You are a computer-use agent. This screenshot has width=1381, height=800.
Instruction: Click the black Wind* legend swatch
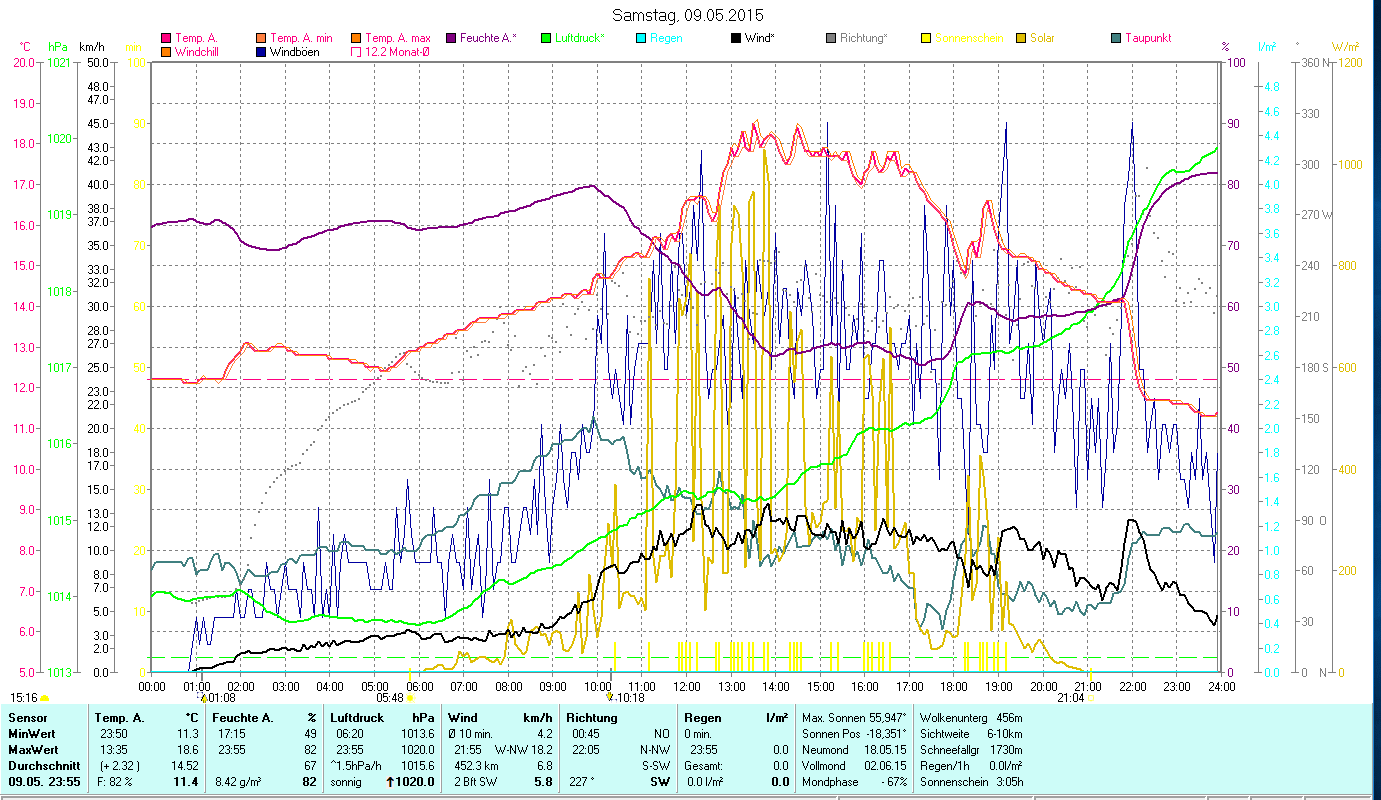736,38
